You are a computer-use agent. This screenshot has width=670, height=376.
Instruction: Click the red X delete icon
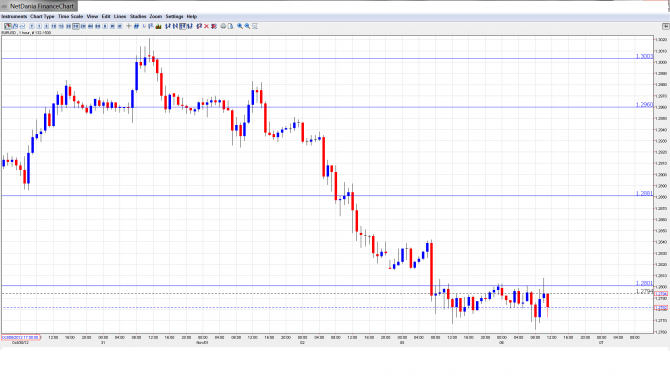tap(206, 26)
